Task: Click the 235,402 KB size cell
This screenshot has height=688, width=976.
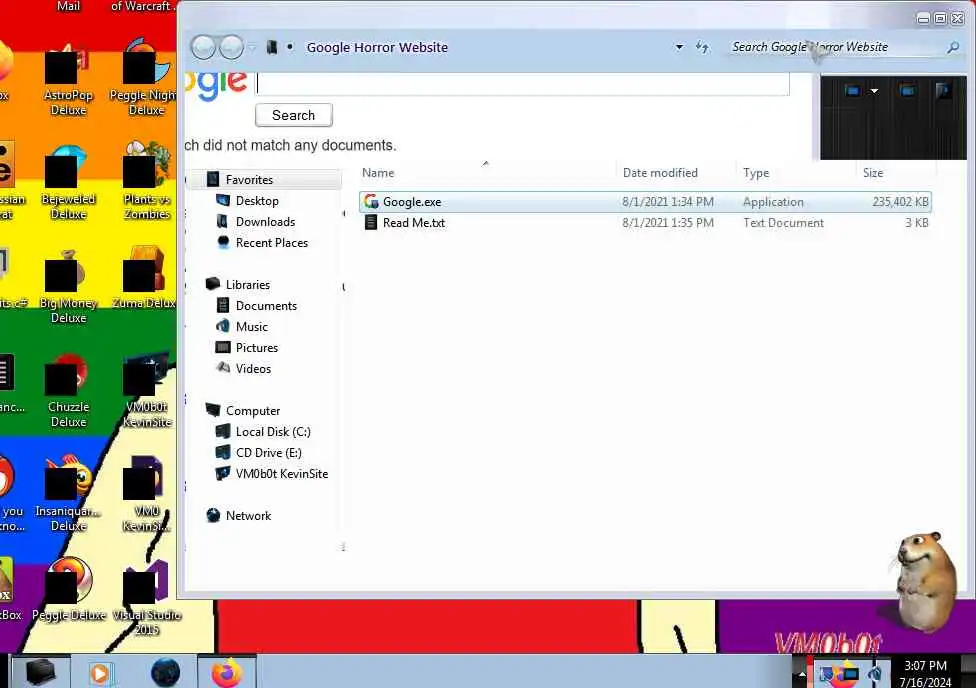Action: click(900, 202)
